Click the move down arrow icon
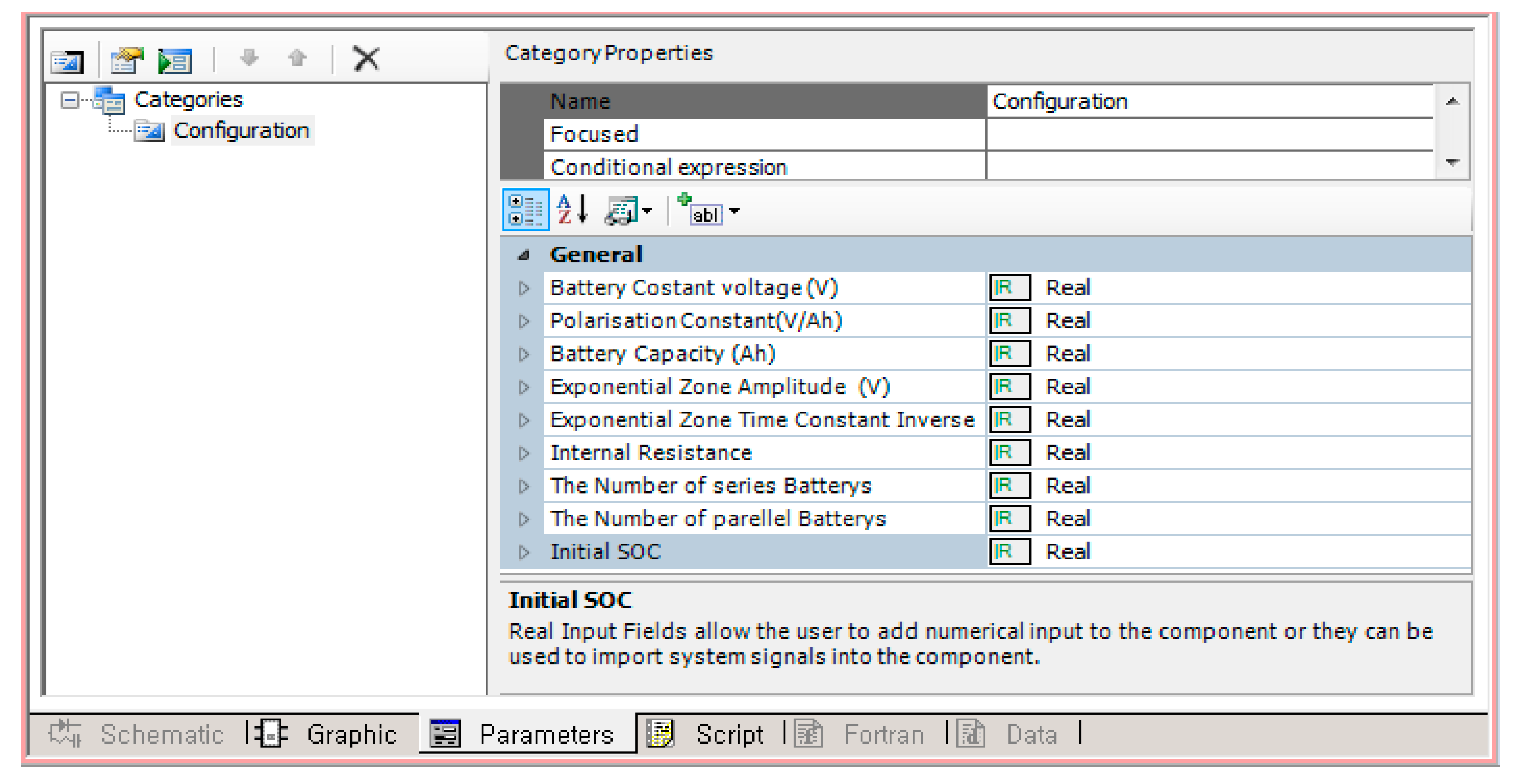Image resolution: width=1518 pixels, height=784 pixels. 249,58
